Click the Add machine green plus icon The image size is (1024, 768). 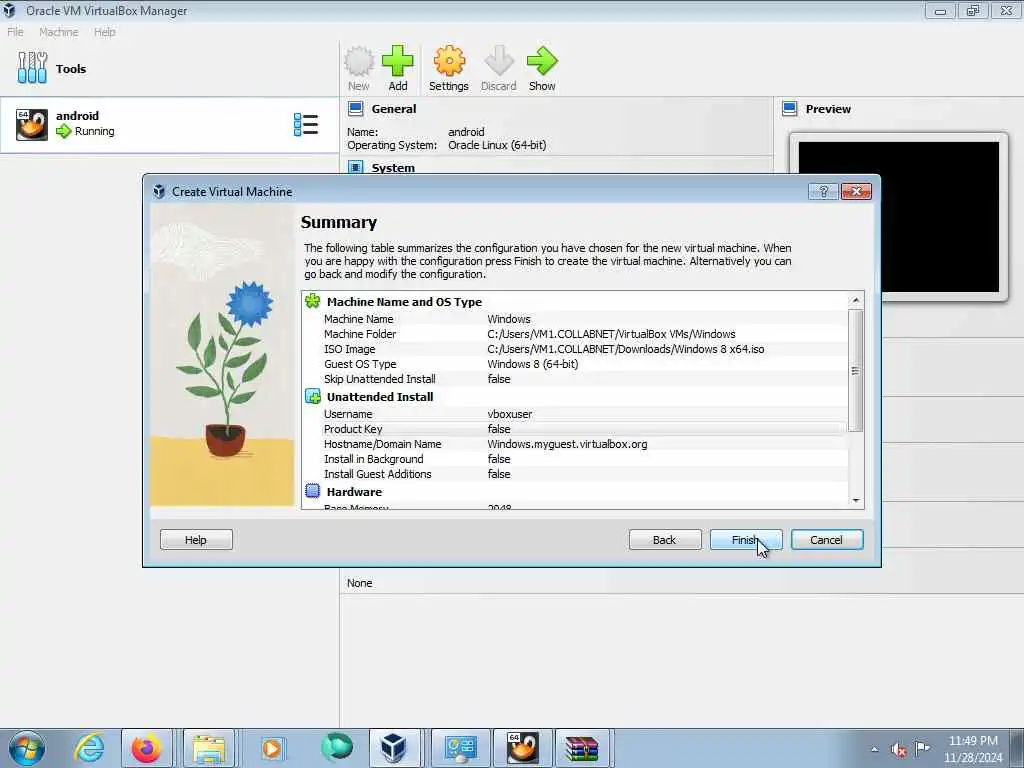[398, 69]
